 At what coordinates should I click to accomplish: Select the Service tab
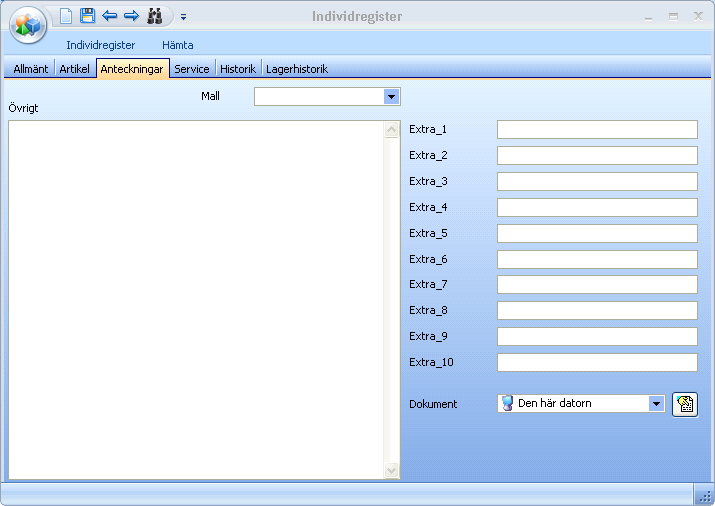click(x=192, y=69)
